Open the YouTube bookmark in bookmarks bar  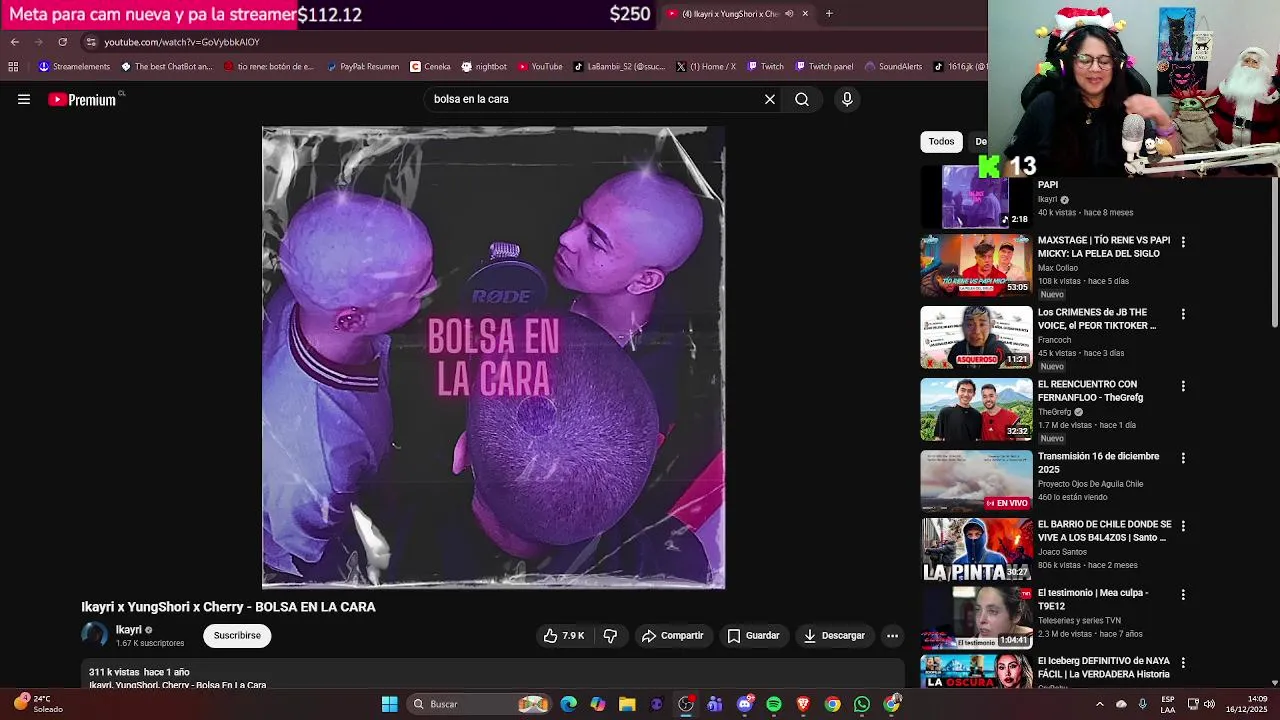tap(540, 67)
